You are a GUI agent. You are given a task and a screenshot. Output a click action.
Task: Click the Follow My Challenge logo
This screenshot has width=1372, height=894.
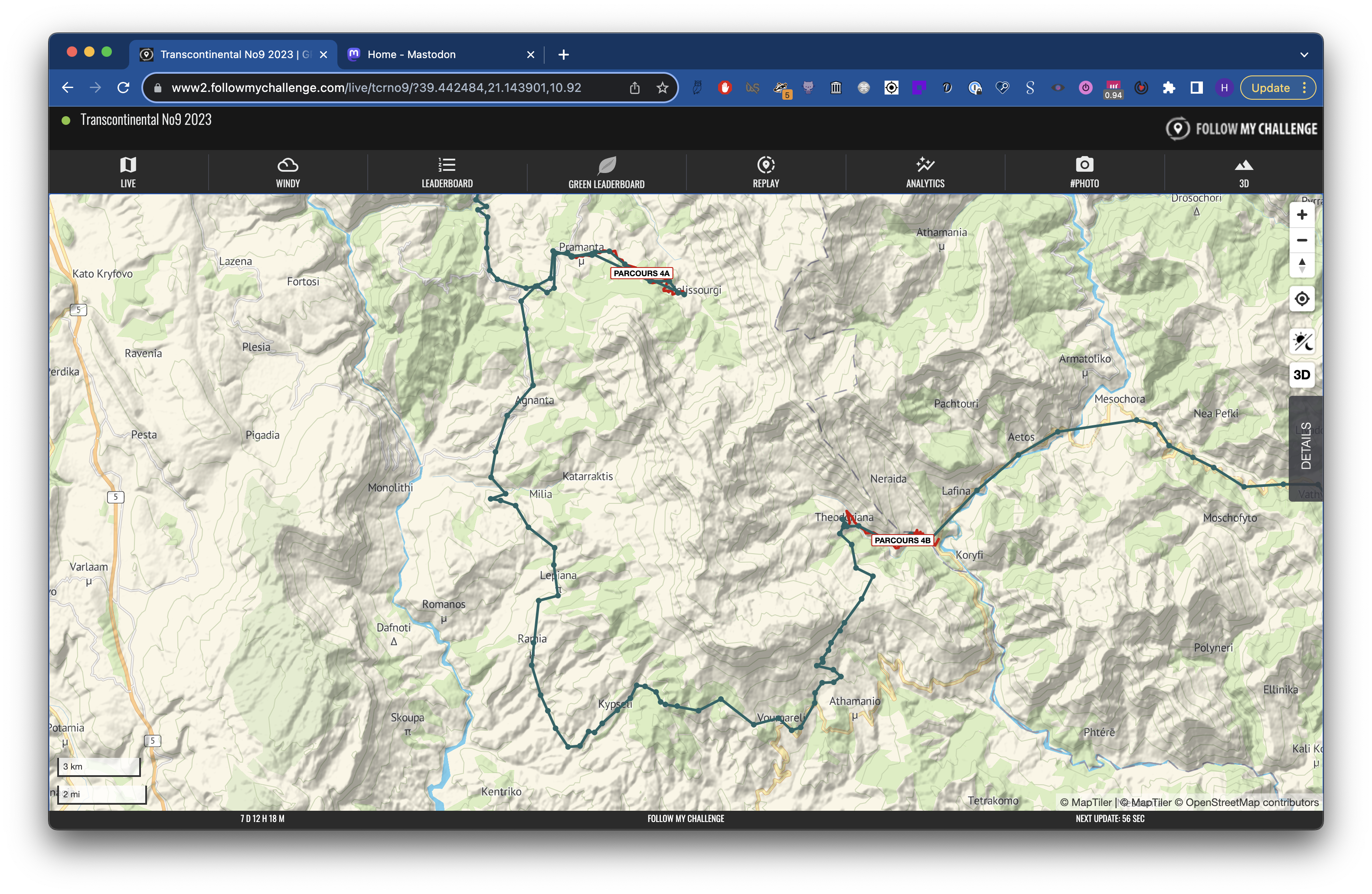click(x=1242, y=128)
